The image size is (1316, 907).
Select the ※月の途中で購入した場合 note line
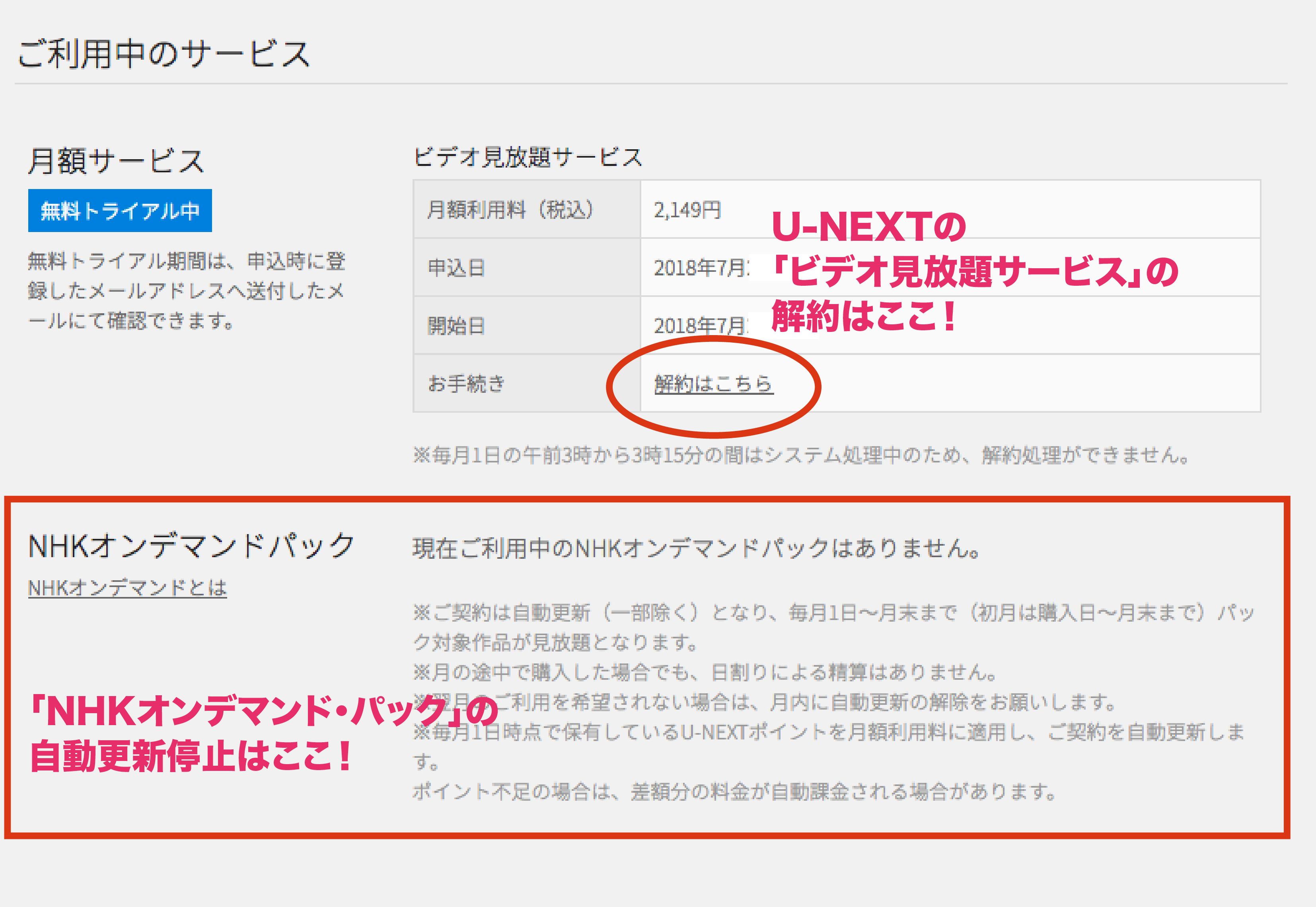(x=705, y=672)
